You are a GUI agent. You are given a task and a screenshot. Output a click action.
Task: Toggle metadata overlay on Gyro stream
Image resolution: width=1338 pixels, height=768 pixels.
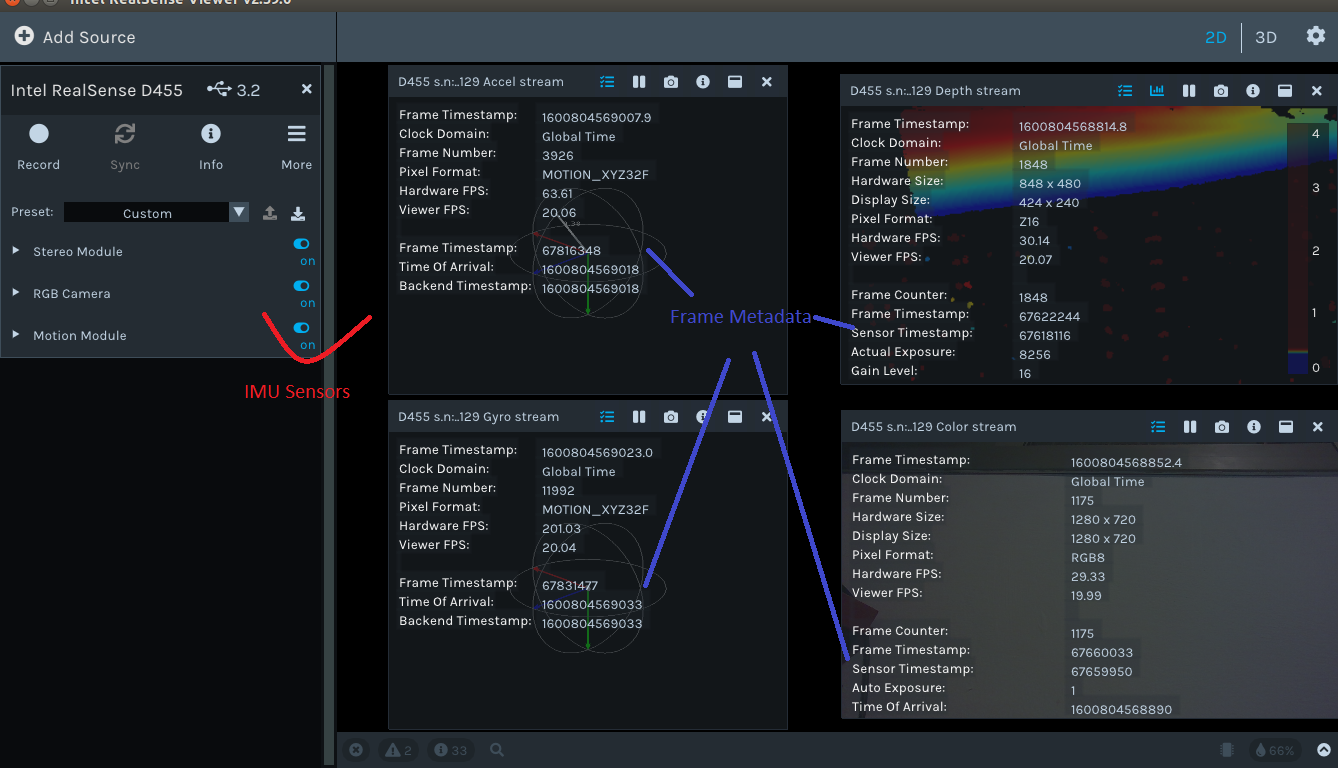[607, 417]
